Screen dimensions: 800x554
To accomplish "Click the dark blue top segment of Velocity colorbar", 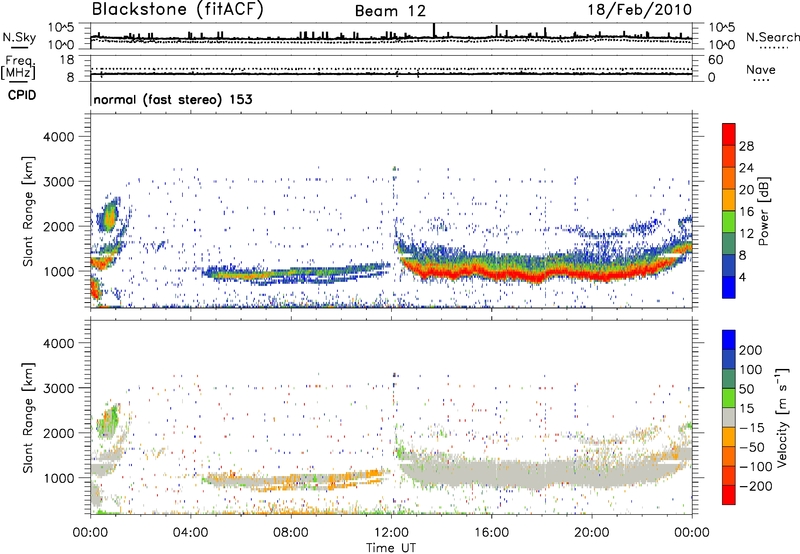I will click(x=729, y=340).
